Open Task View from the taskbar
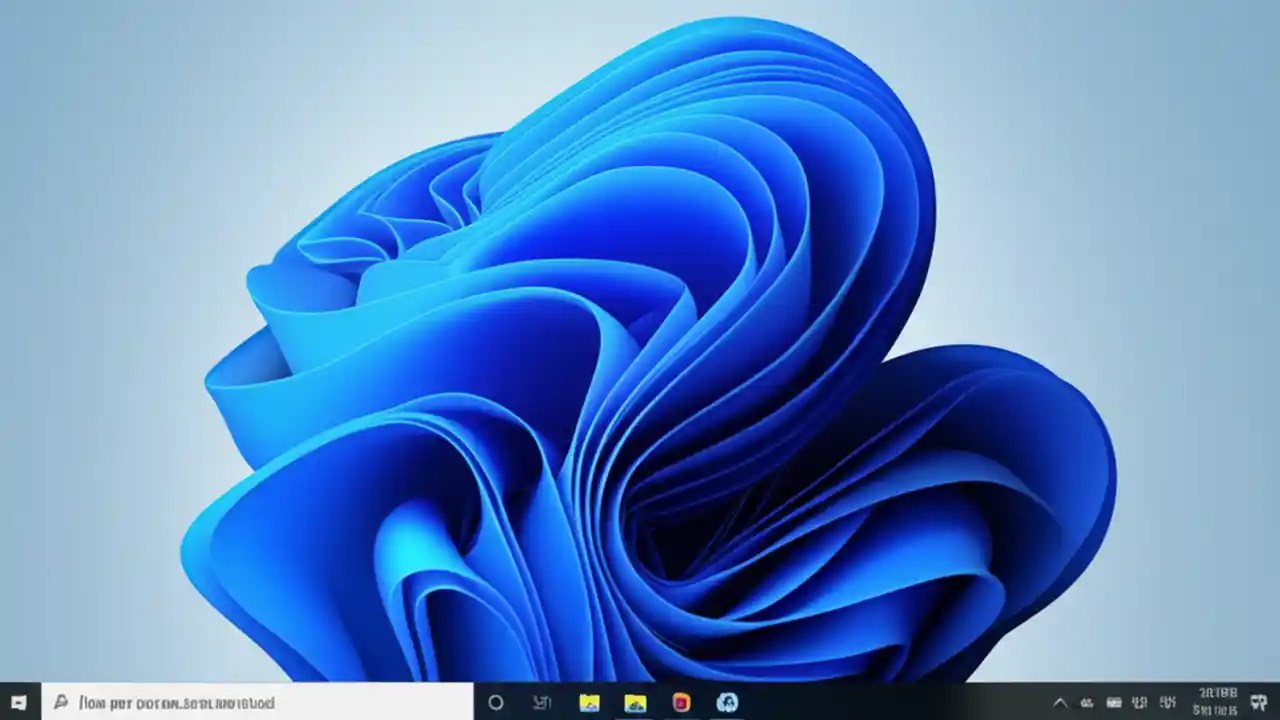 [541, 704]
